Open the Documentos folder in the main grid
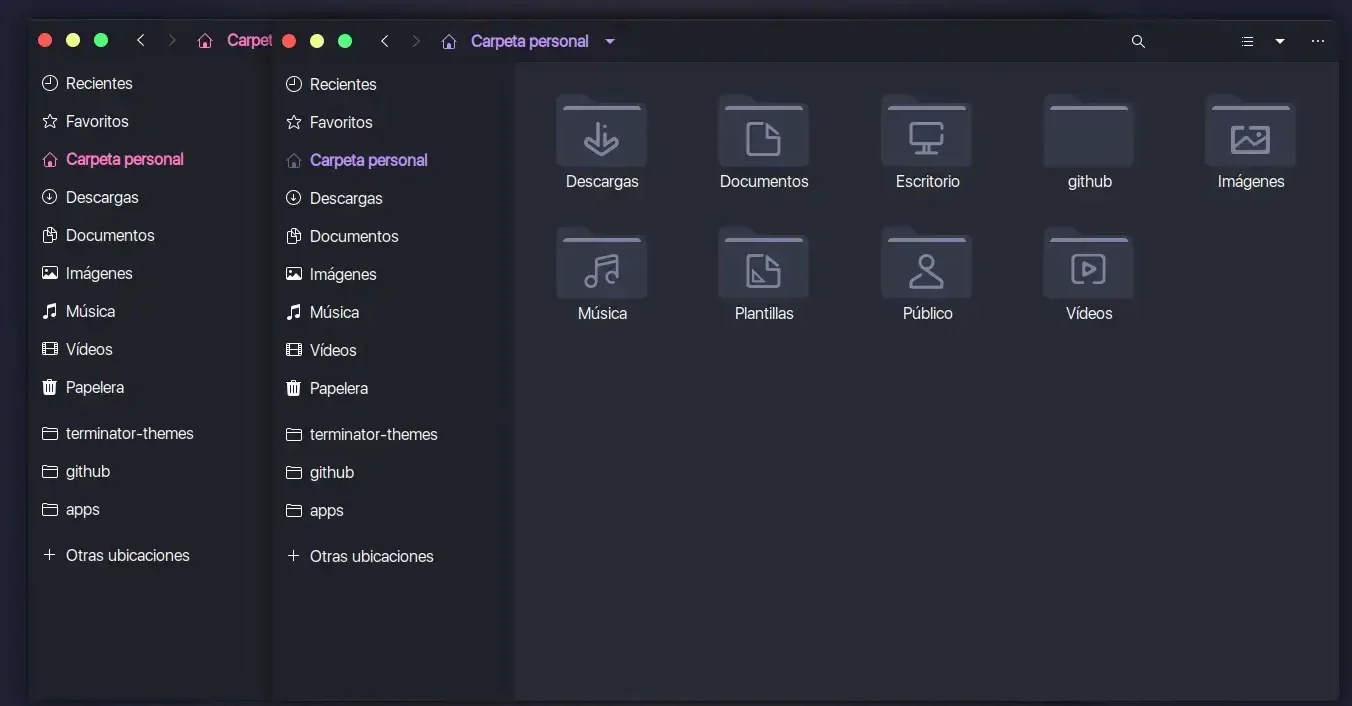1352x706 pixels. (763, 134)
